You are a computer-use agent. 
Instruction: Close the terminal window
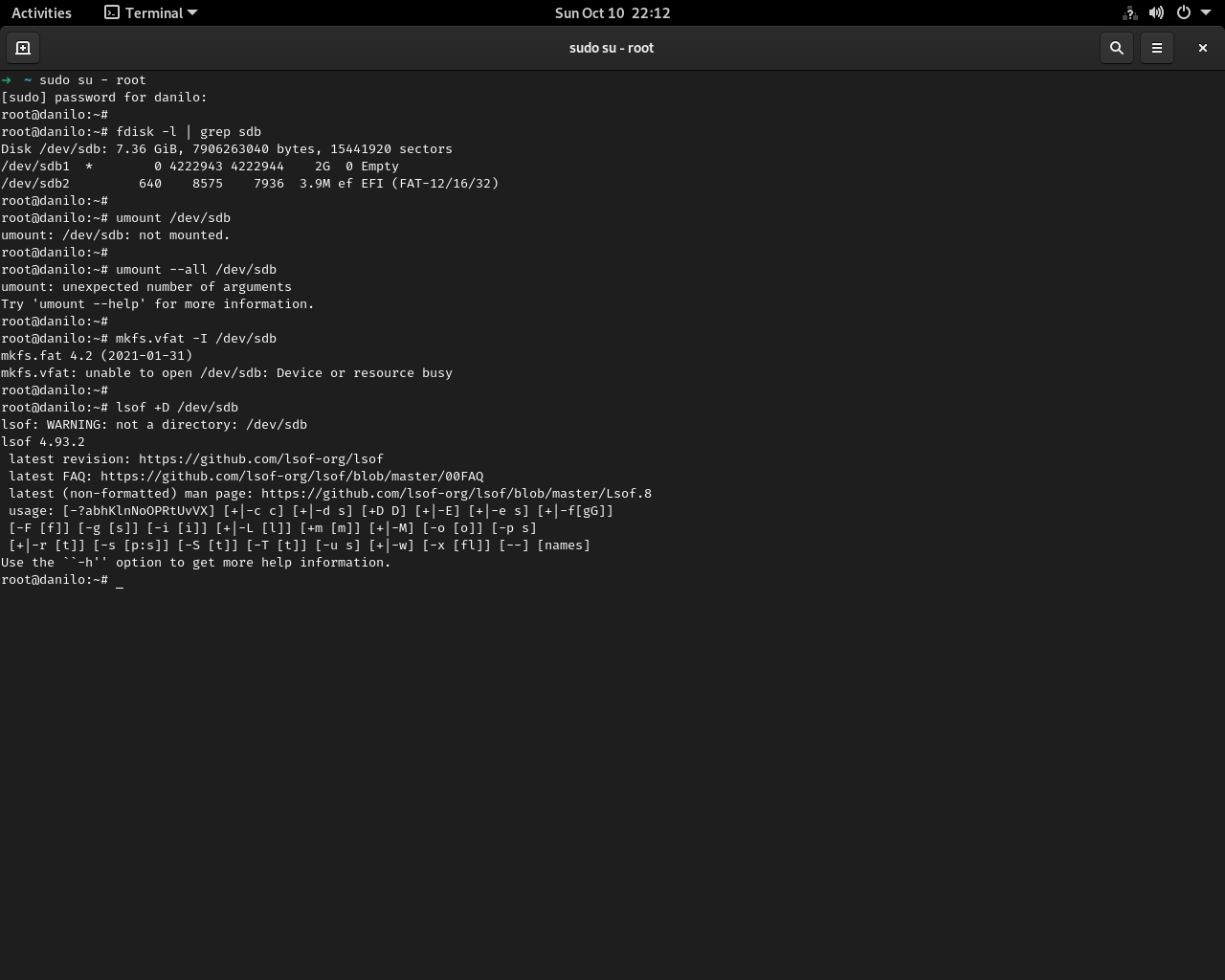pyautogui.click(x=1202, y=48)
